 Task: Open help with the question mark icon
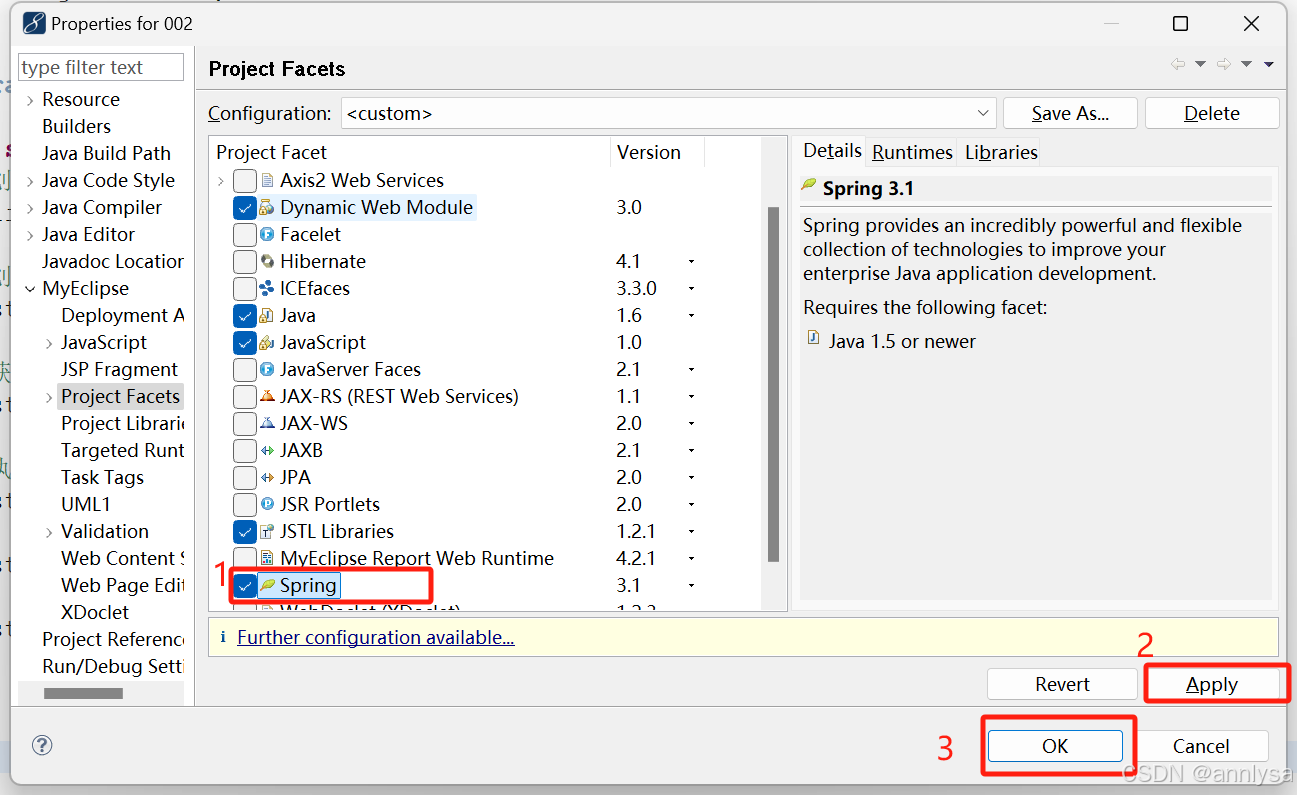coord(42,745)
